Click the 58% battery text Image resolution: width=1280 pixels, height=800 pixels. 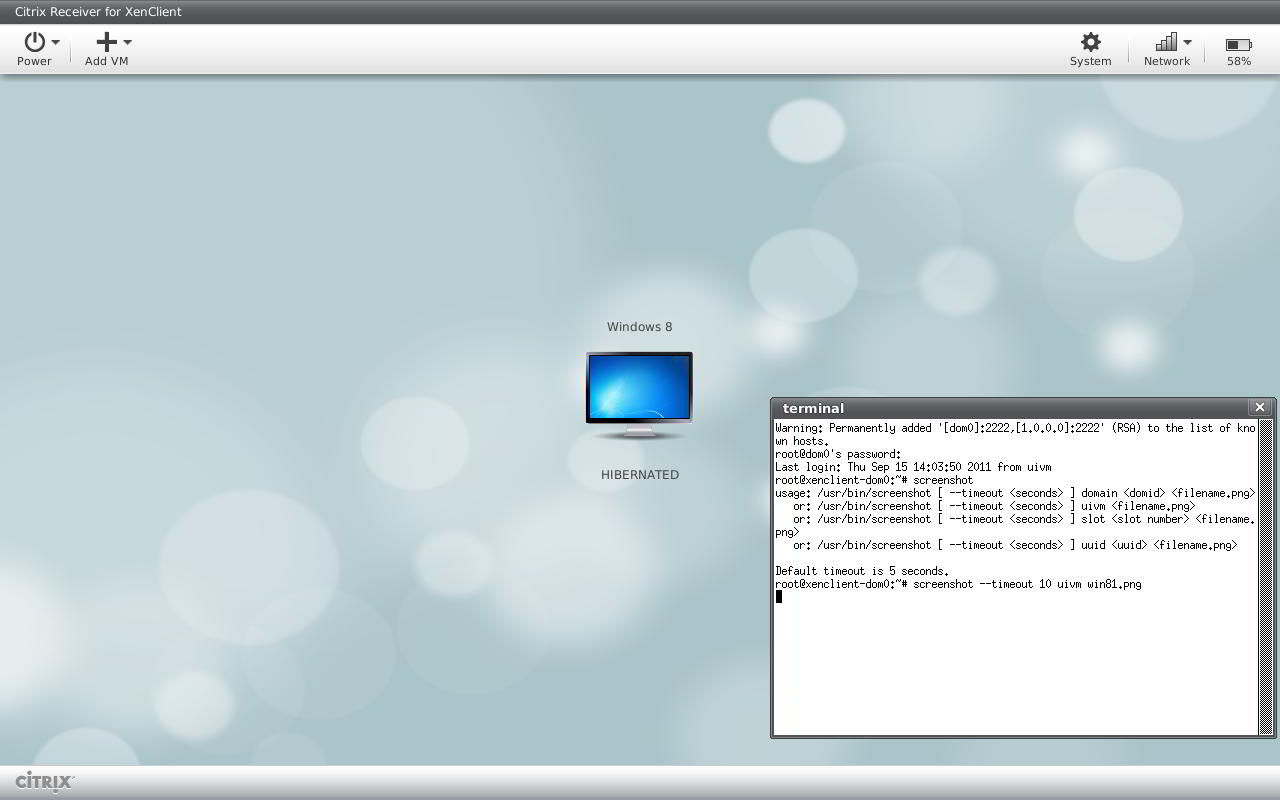pos(1239,61)
